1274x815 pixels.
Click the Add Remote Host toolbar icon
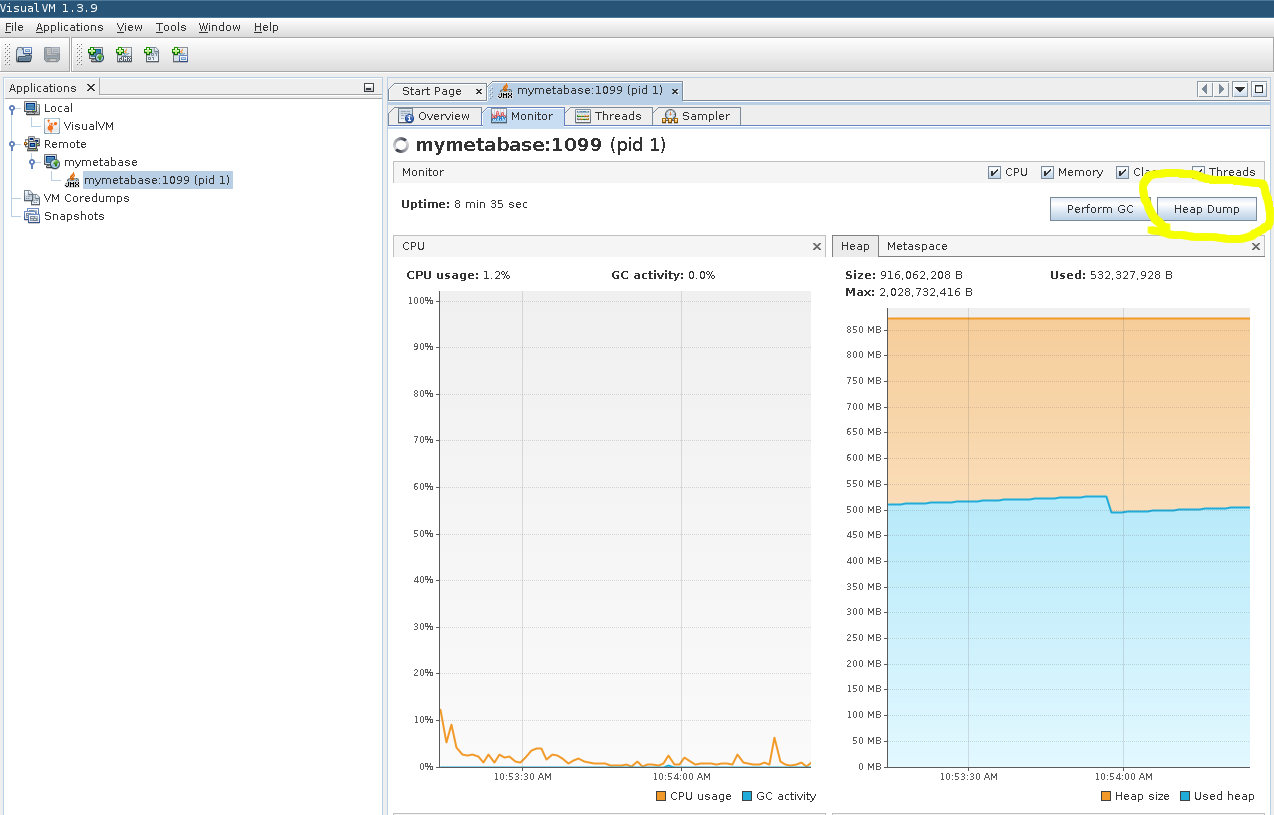point(96,55)
